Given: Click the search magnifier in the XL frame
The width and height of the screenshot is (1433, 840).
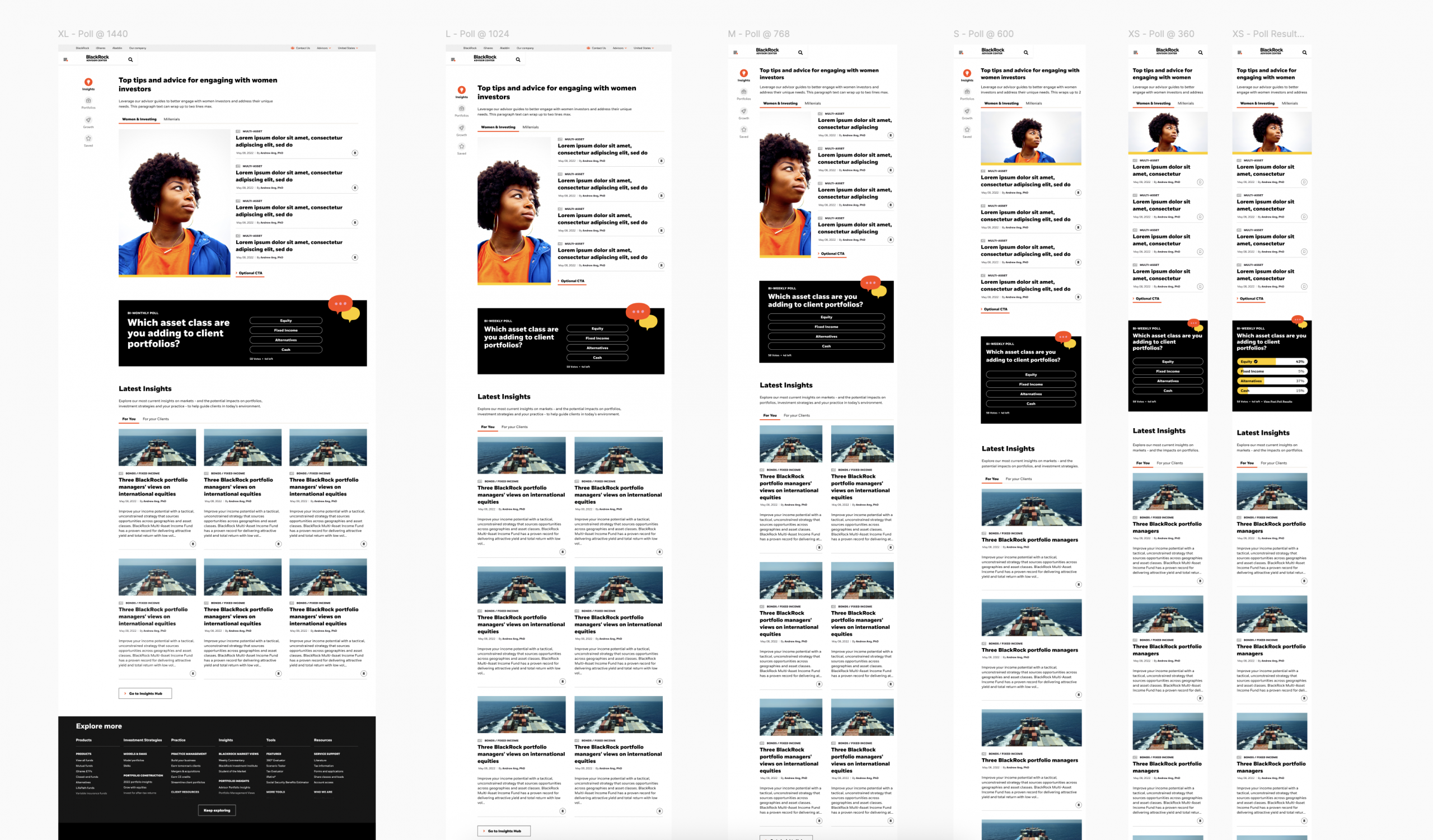Looking at the screenshot, I should 130,59.
